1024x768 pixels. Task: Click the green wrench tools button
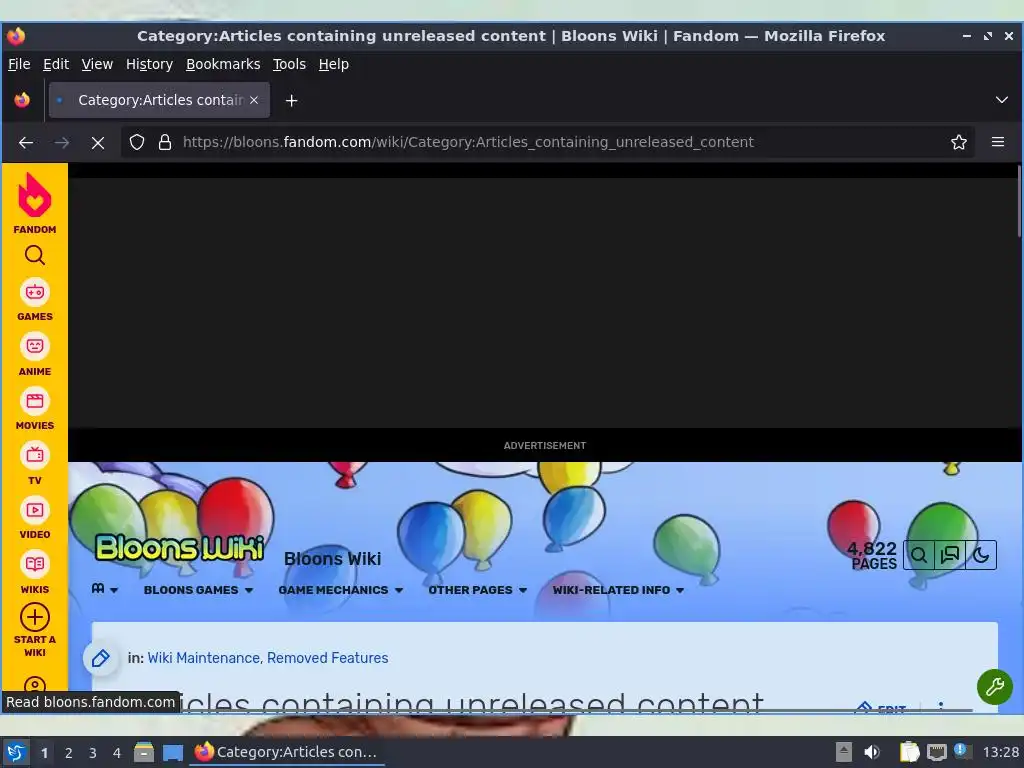click(x=994, y=687)
